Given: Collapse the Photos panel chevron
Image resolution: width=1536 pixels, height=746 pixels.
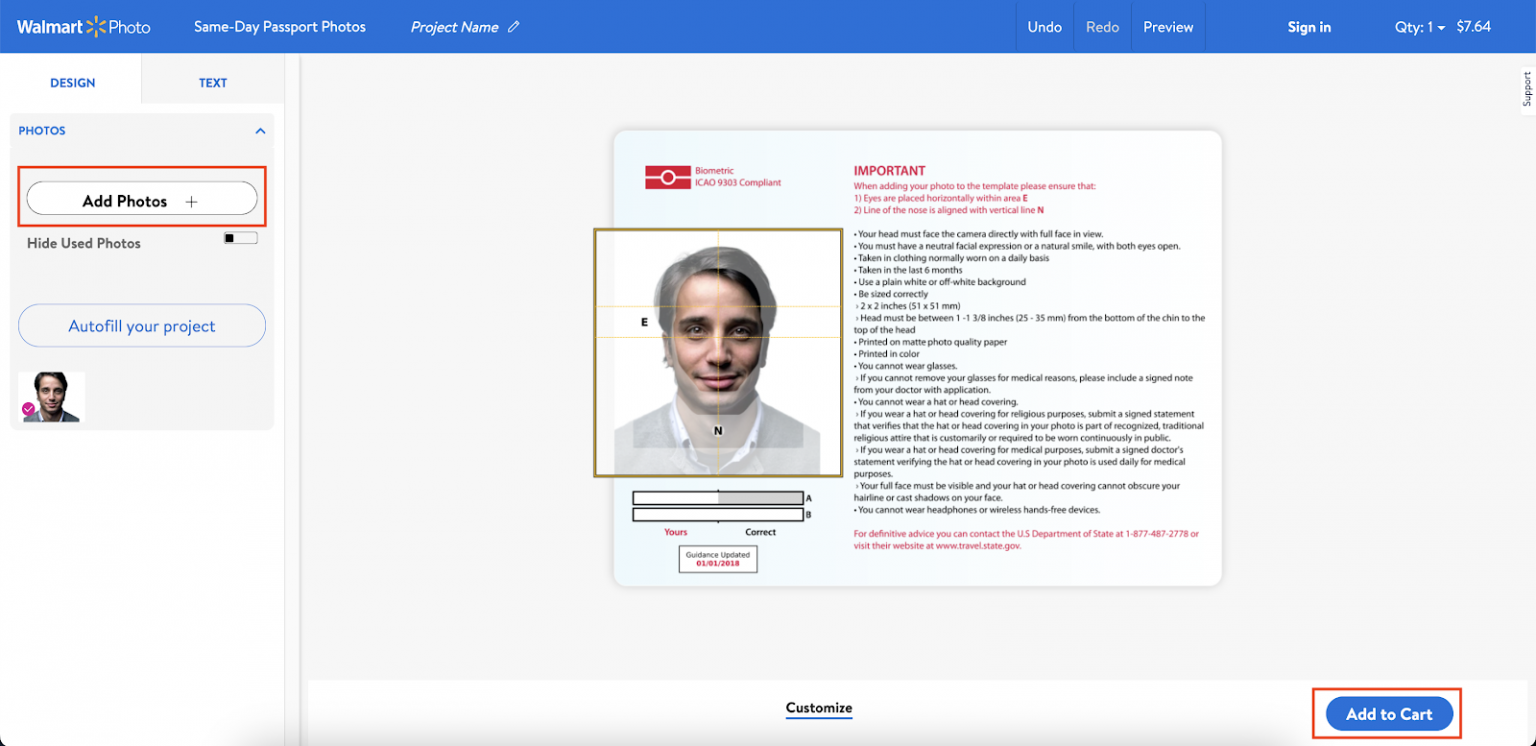Looking at the screenshot, I should [260, 131].
